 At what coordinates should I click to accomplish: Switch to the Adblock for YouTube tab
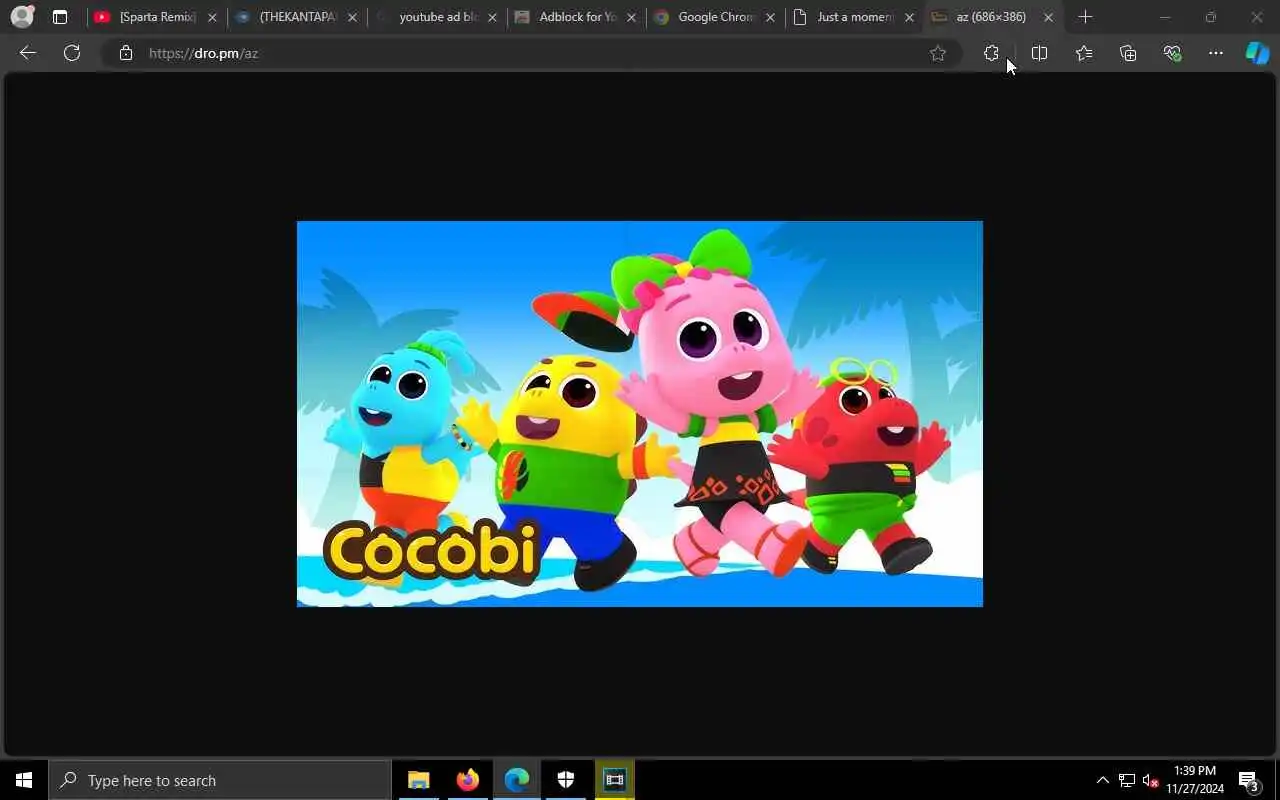[x=576, y=17]
